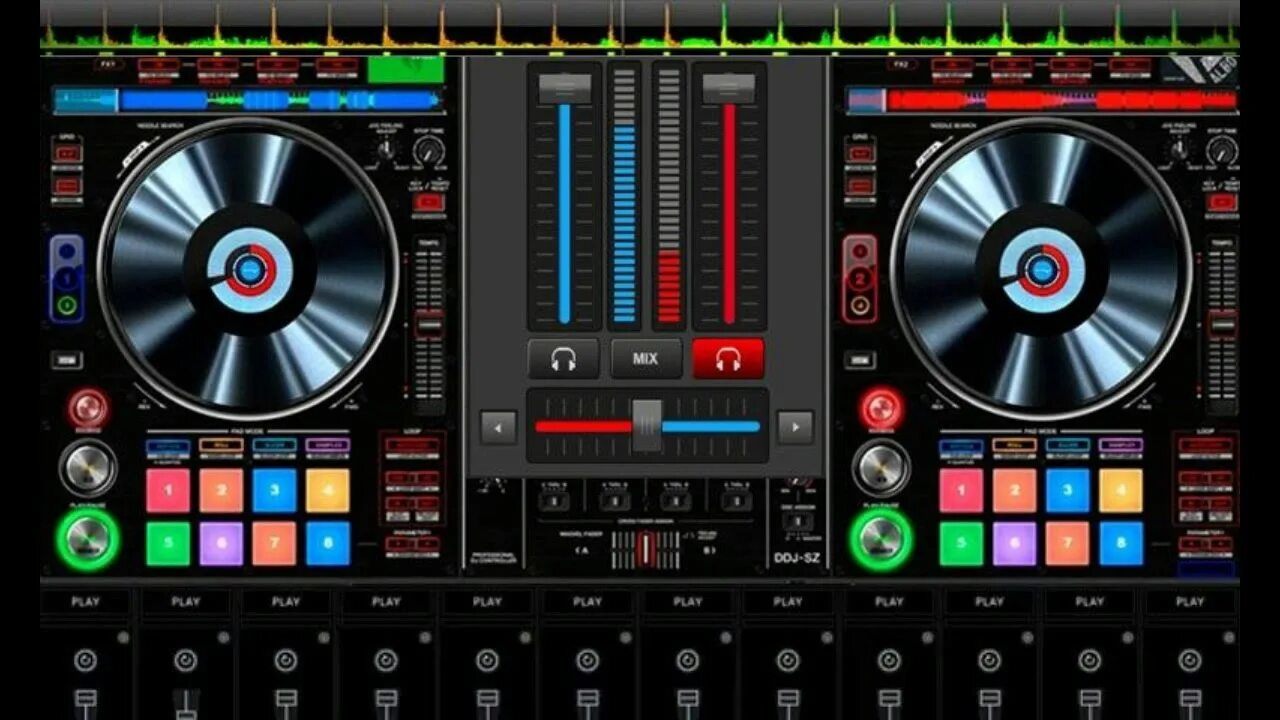Hit the silver cue button on left deck
Screen dimensions: 1280x720
tap(88, 467)
